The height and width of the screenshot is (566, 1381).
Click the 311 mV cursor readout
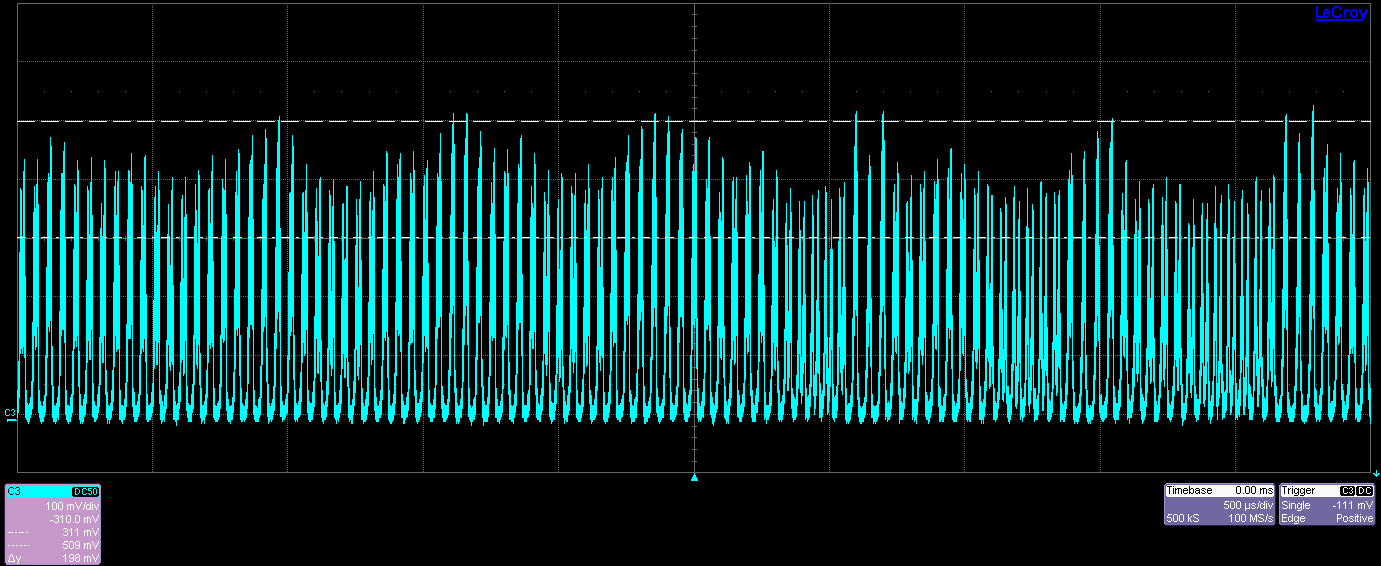pyautogui.click(x=83, y=532)
